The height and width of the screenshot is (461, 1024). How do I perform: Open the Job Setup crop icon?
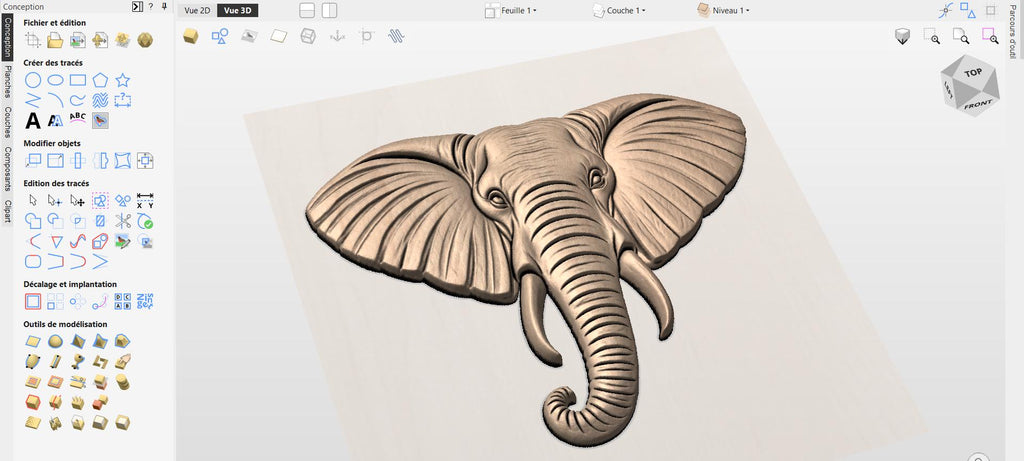33,40
